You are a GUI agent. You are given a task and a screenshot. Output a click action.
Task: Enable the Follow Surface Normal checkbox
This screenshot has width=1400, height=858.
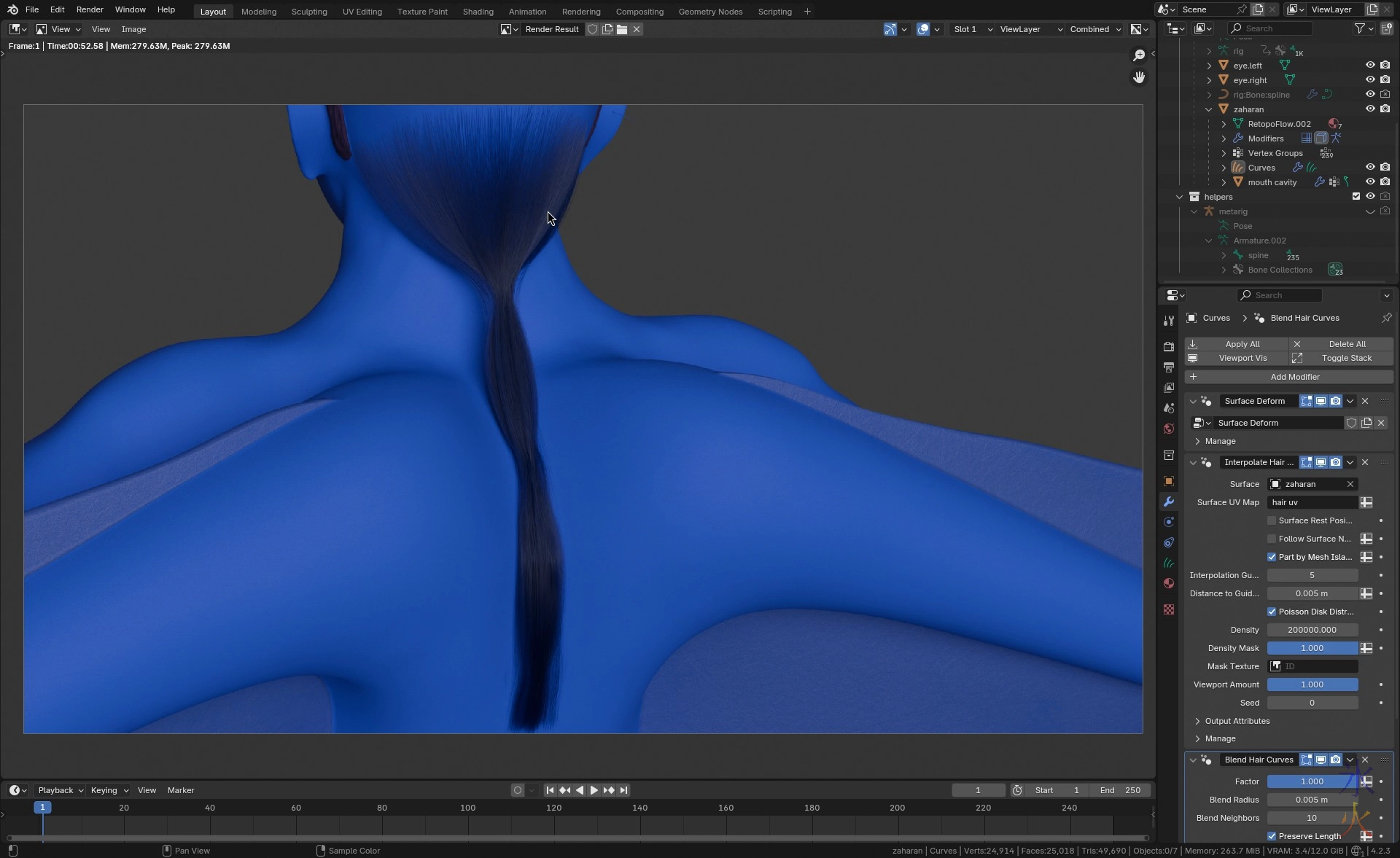pos(1272,539)
